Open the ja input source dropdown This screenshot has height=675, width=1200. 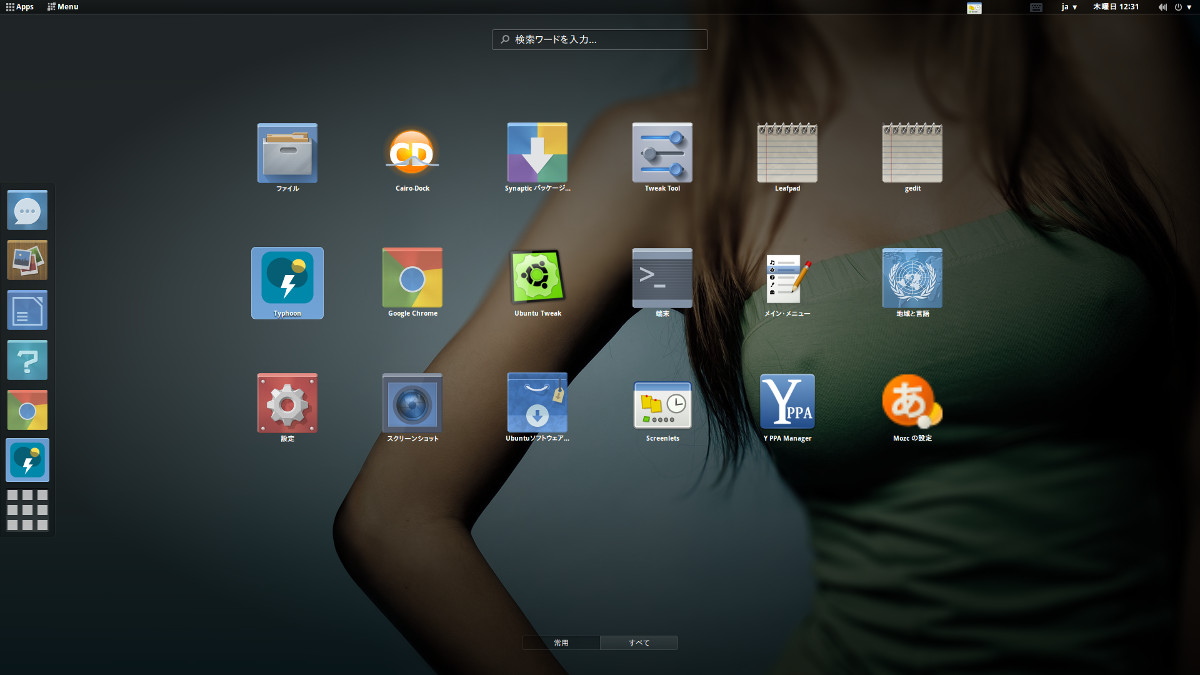click(1069, 7)
